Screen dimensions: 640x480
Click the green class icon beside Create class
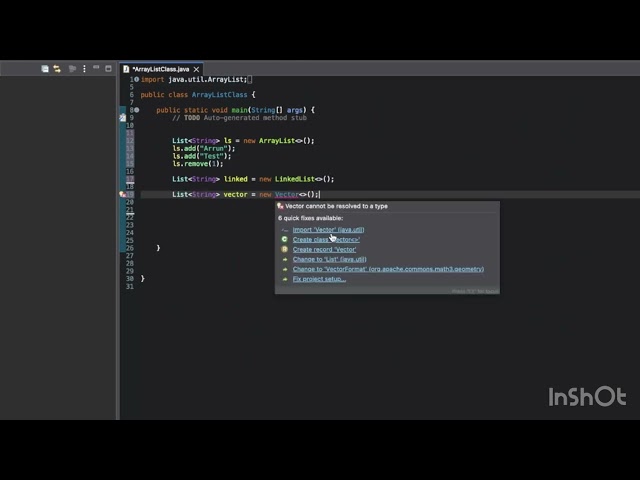(x=284, y=240)
